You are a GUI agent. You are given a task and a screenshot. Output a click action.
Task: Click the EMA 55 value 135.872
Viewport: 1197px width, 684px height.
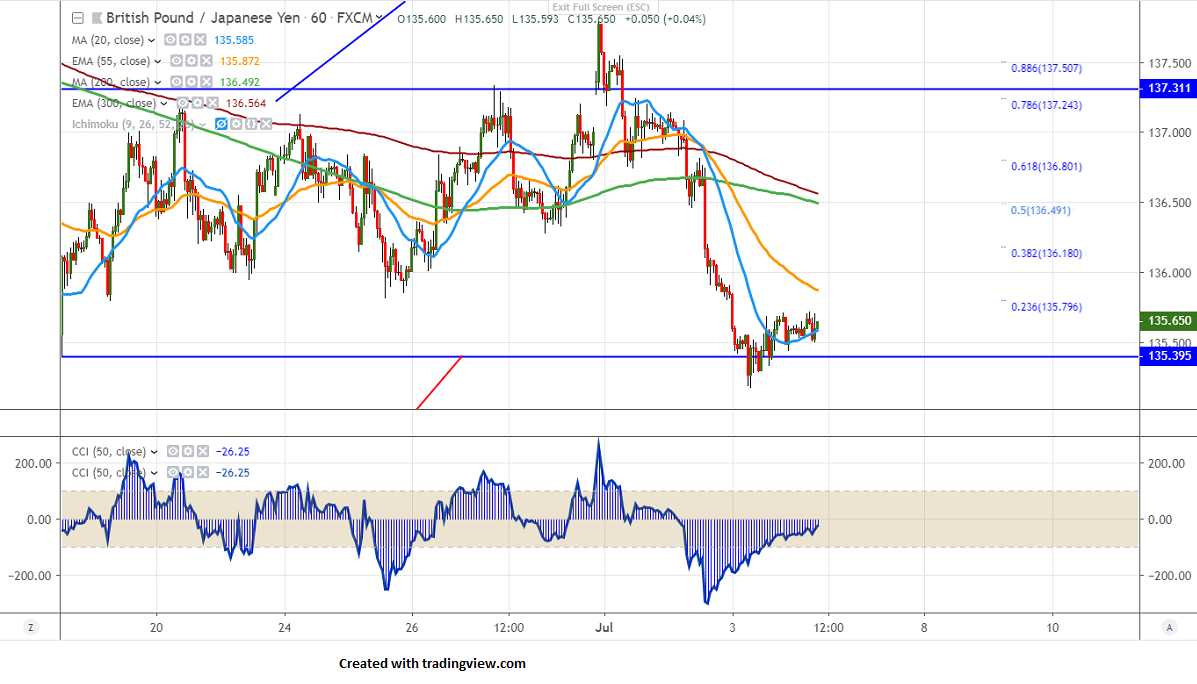click(x=240, y=61)
